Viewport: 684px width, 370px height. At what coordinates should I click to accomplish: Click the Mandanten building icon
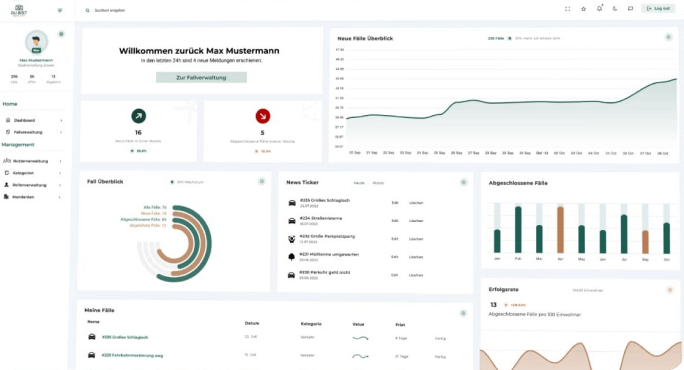coord(6,197)
